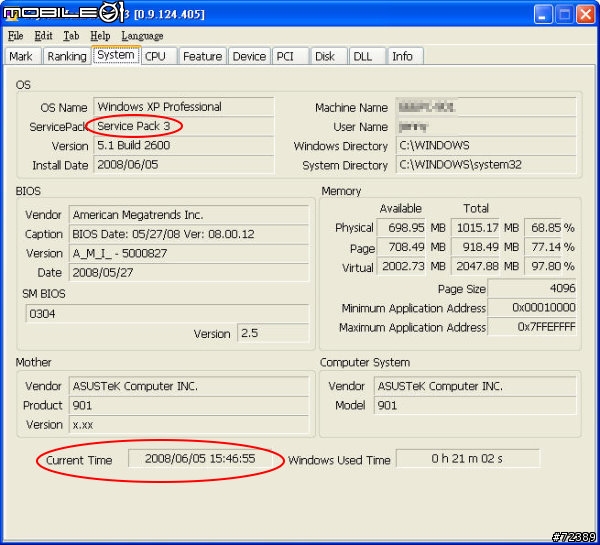Click Mother Vendor 'ASUSTeK Computer INC.' field

pyautogui.click(x=189, y=386)
